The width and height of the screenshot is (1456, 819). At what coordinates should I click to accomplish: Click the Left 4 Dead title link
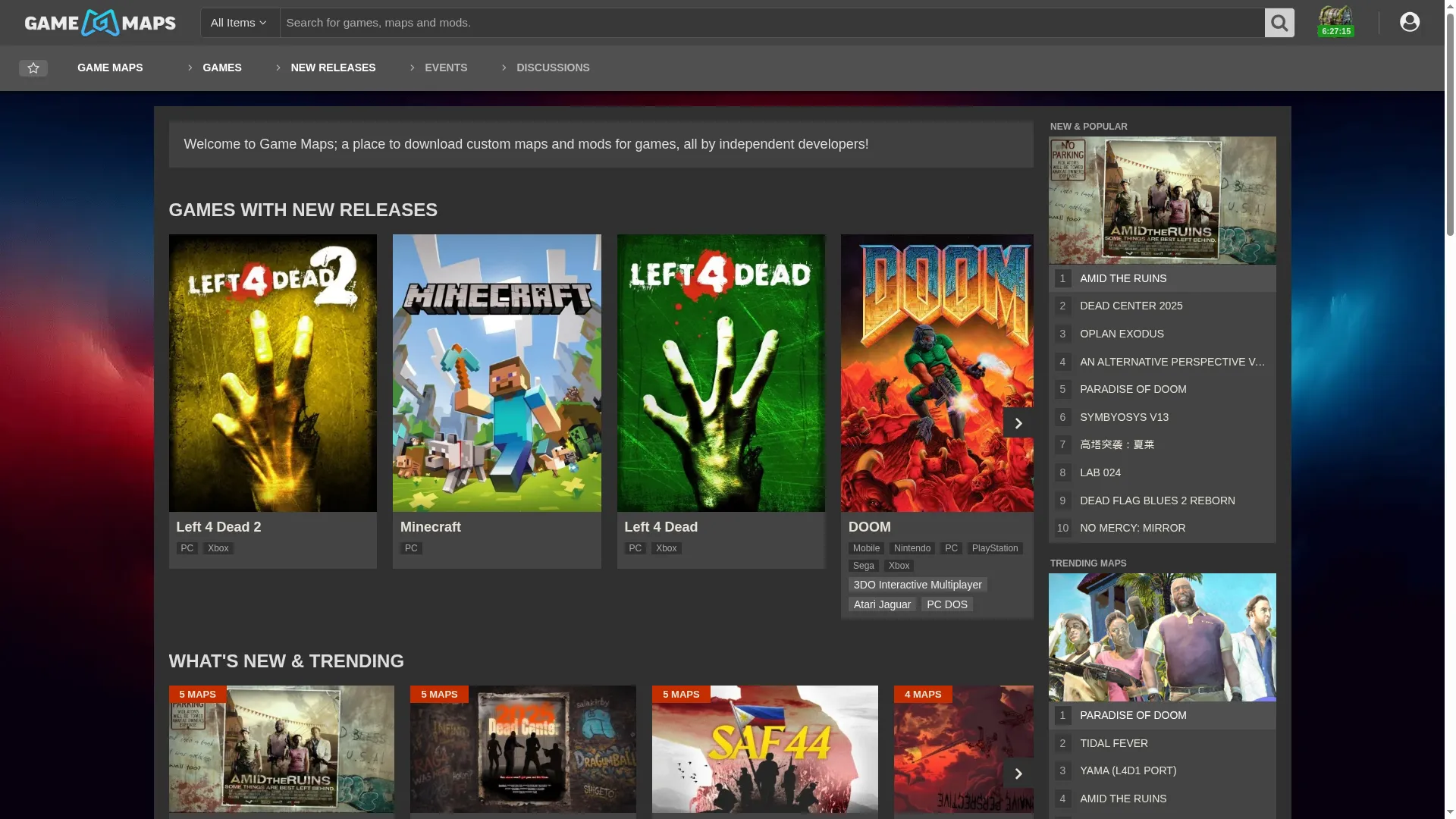(x=661, y=527)
